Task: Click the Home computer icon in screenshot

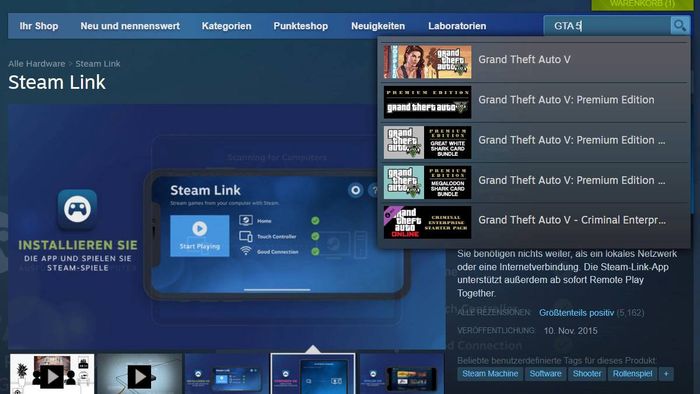Action: (x=246, y=220)
